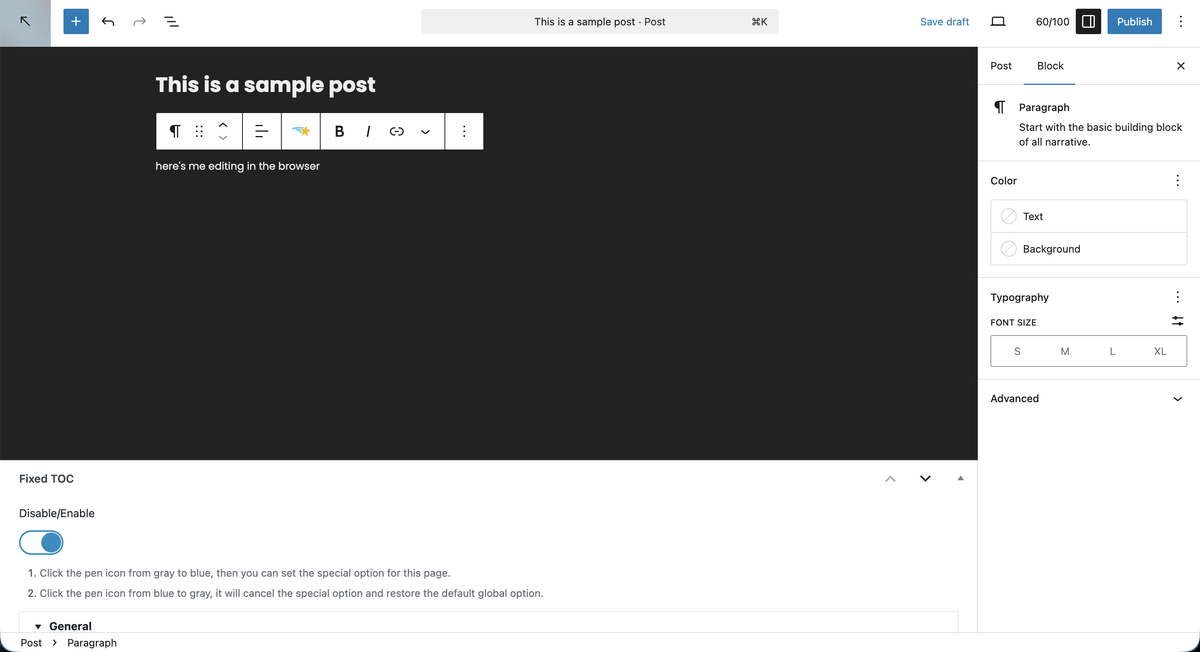Select the M font size option
The width and height of the screenshot is (1200, 652).
[x=1064, y=351]
